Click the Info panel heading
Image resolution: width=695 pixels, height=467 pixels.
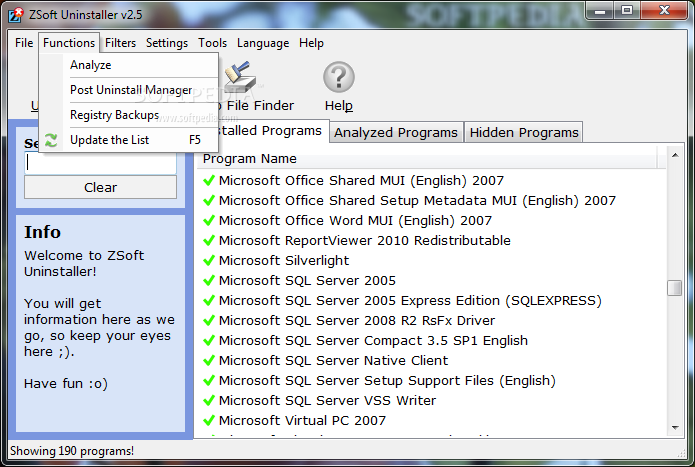tap(42, 232)
